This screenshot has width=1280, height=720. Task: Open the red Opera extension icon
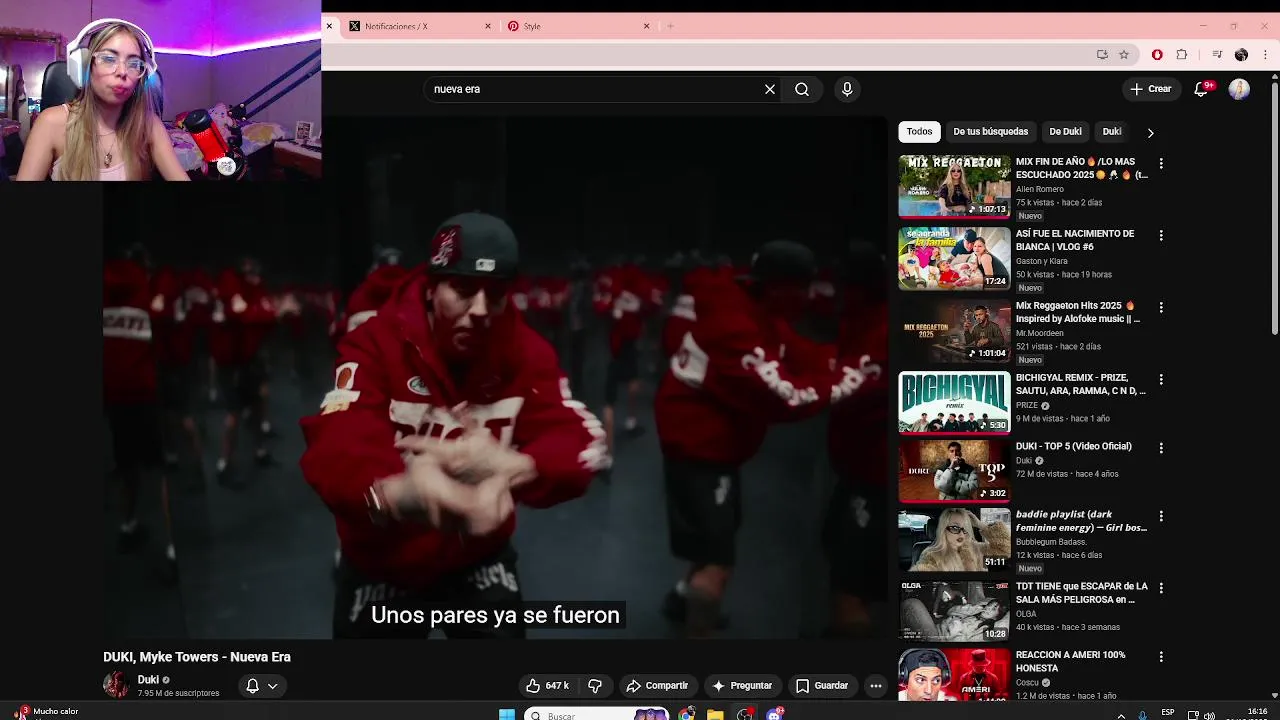pos(1157,54)
